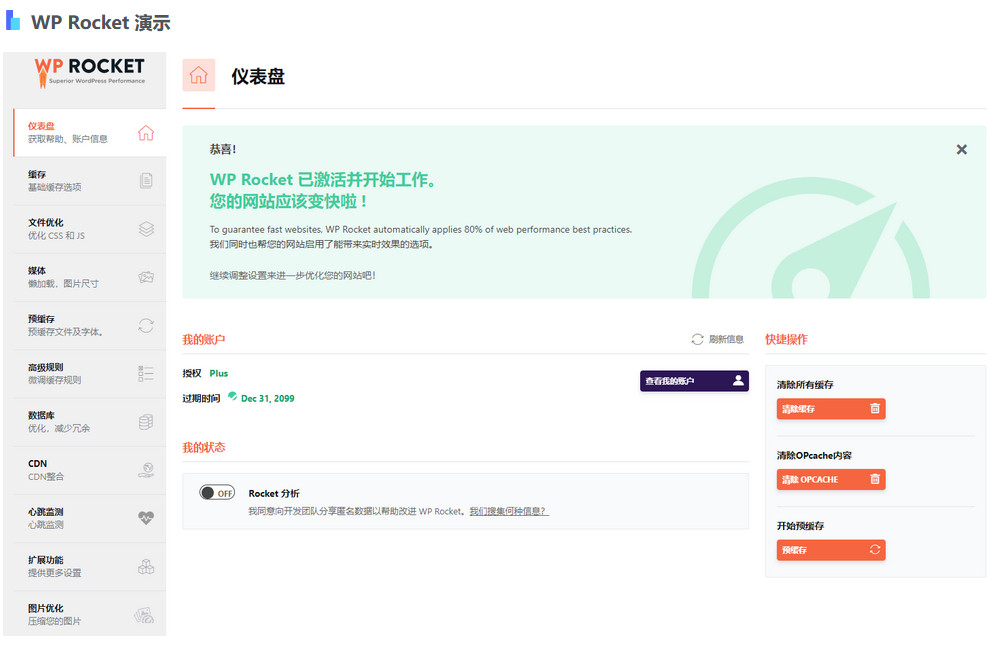
Task: Click the home icon beside 仪表盘 heading
Action: [x=199, y=75]
